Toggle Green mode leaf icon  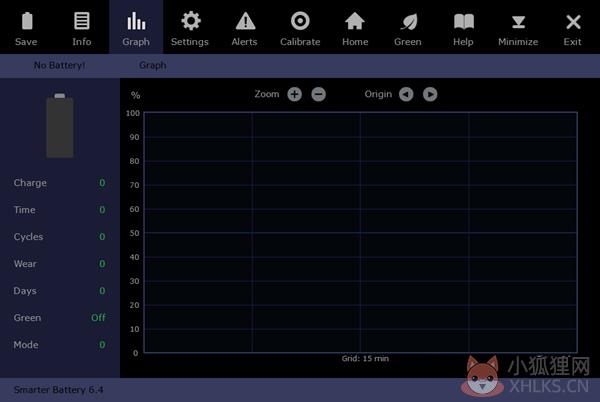[409, 22]
